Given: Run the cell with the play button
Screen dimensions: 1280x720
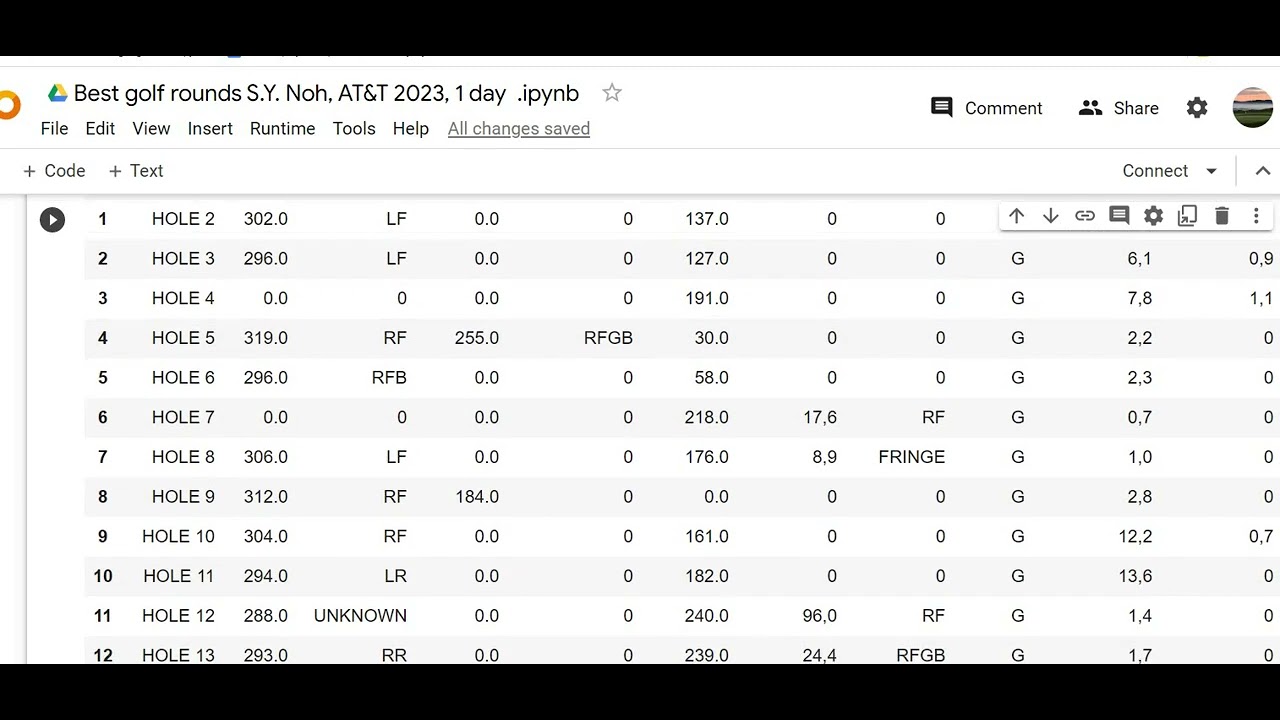Looking at the screenshot, I should click(52, 220).
